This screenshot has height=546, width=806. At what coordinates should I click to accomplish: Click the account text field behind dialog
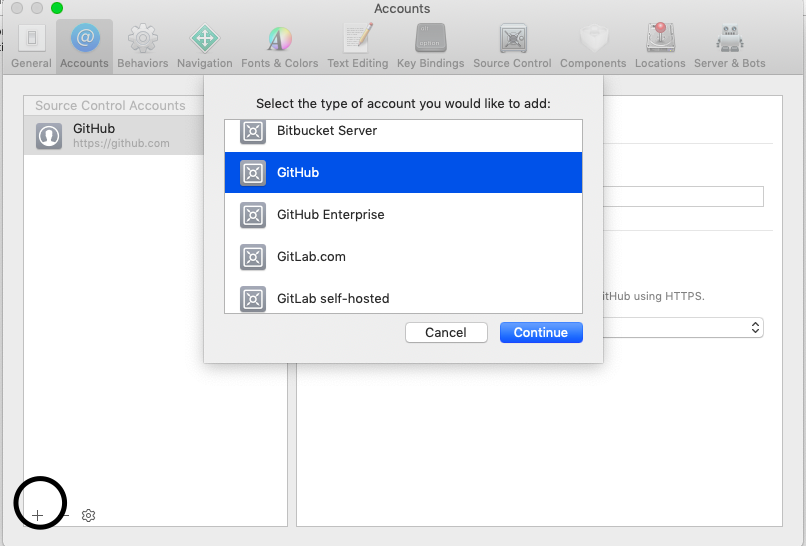(x=683, y=196)
